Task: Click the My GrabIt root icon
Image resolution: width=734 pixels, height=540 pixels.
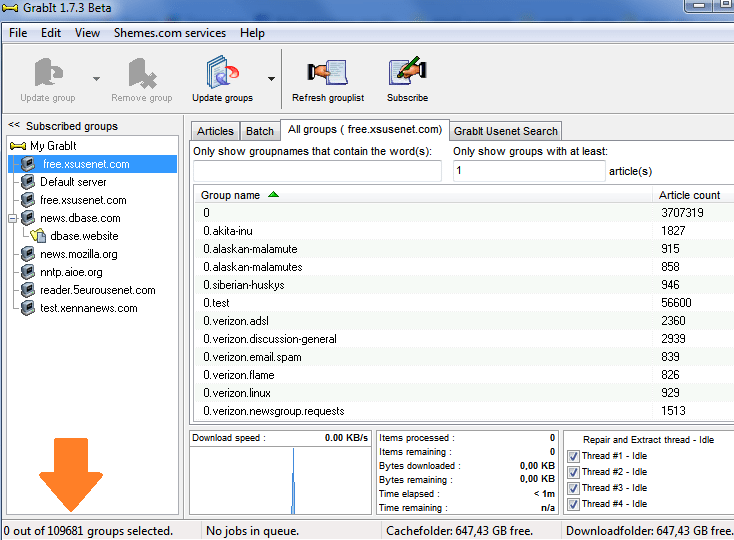Action: coord(18,146)
